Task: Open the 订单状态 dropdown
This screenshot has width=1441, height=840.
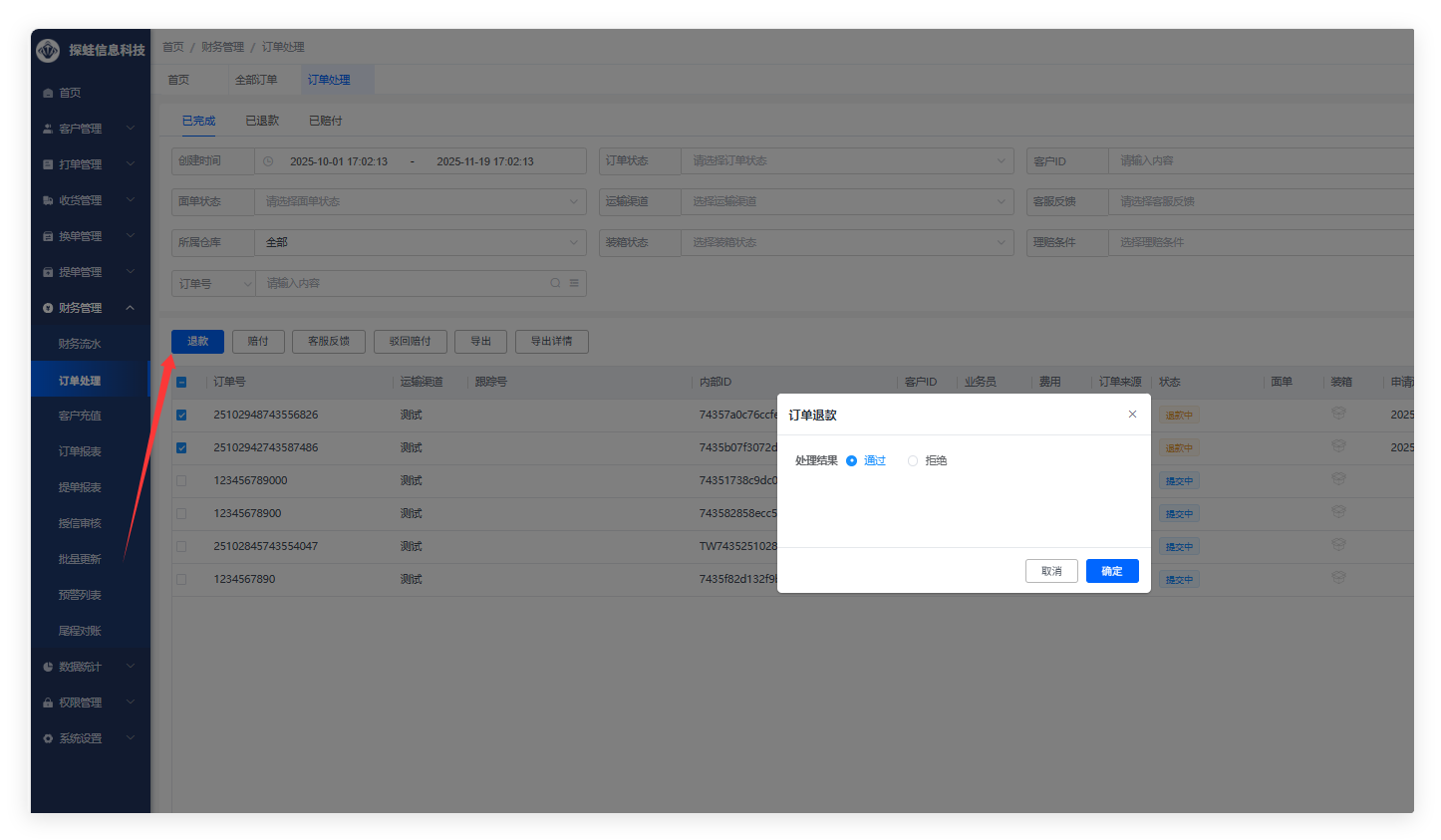Action: pos(846,160)
